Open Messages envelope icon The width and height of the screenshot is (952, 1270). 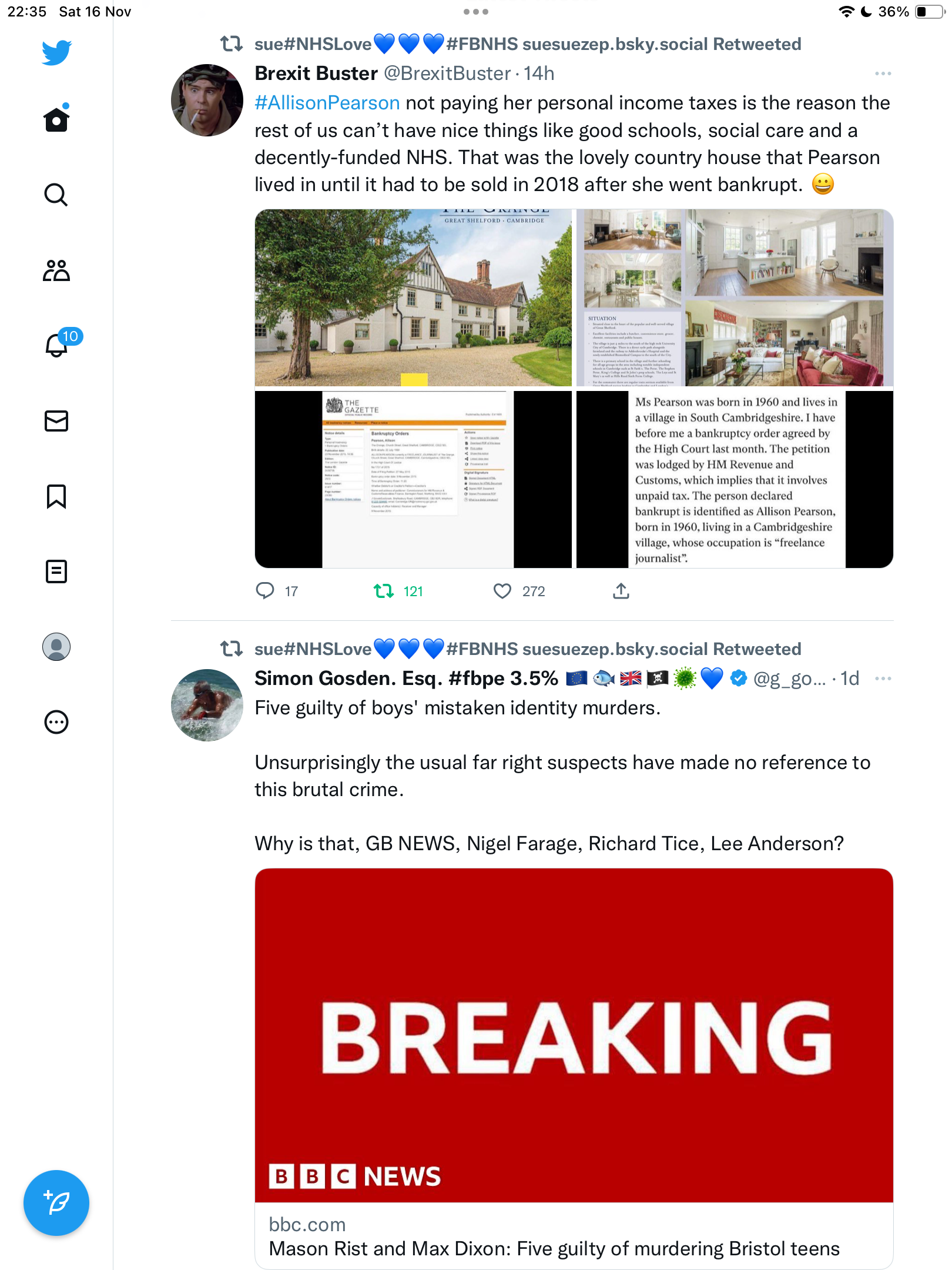56,421
